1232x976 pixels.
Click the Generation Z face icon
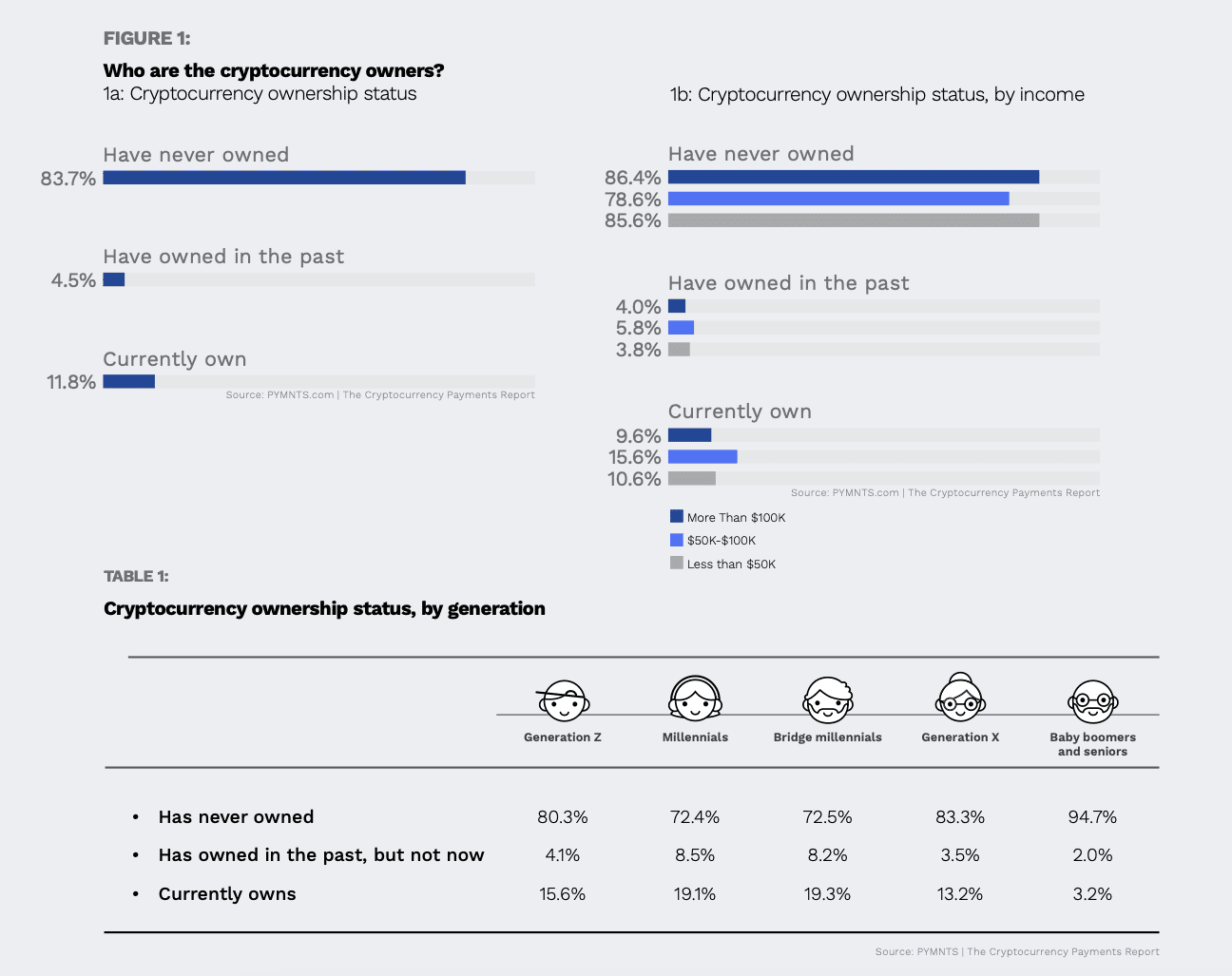tap(563, 701)
